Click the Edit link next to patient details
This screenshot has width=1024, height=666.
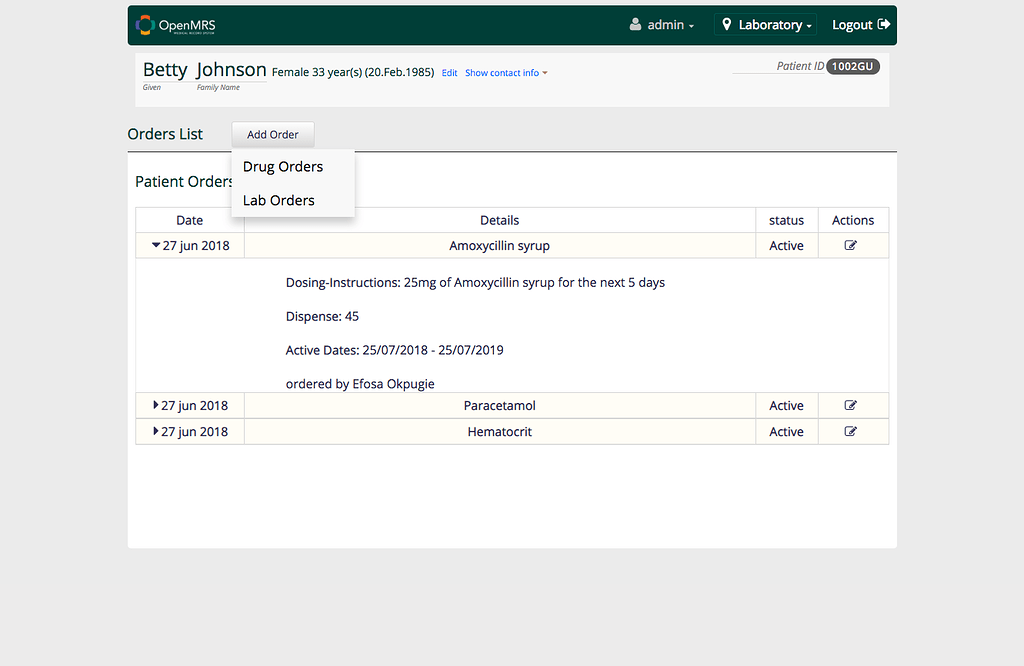pyautogui.click(x=448, y=72)
